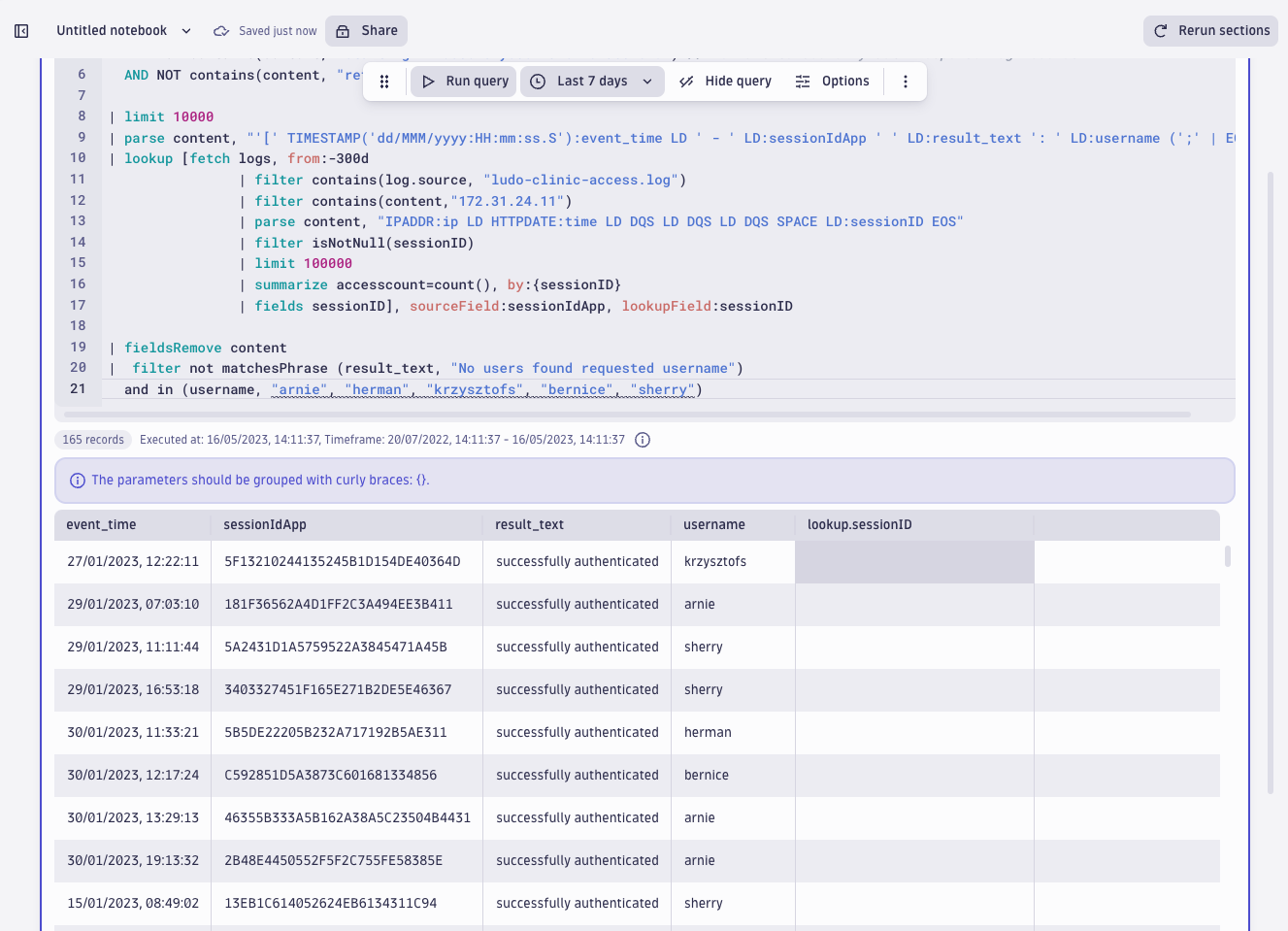Click the query cell drag handle
The image size is (1288, 931).
pyautogui.click(x=384, y=82)
